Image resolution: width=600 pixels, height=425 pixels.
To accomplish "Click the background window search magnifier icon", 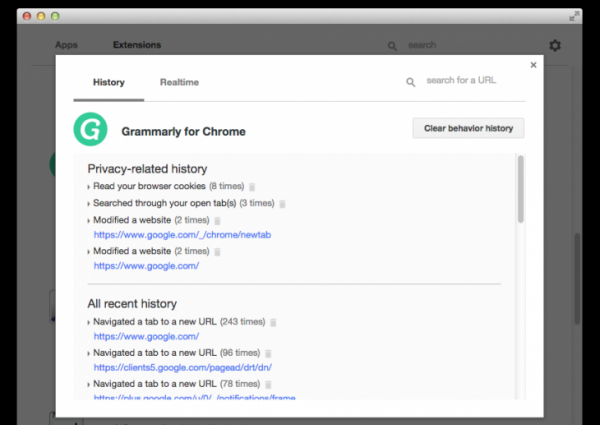I will pyautogui.click(x=392, y=46).
